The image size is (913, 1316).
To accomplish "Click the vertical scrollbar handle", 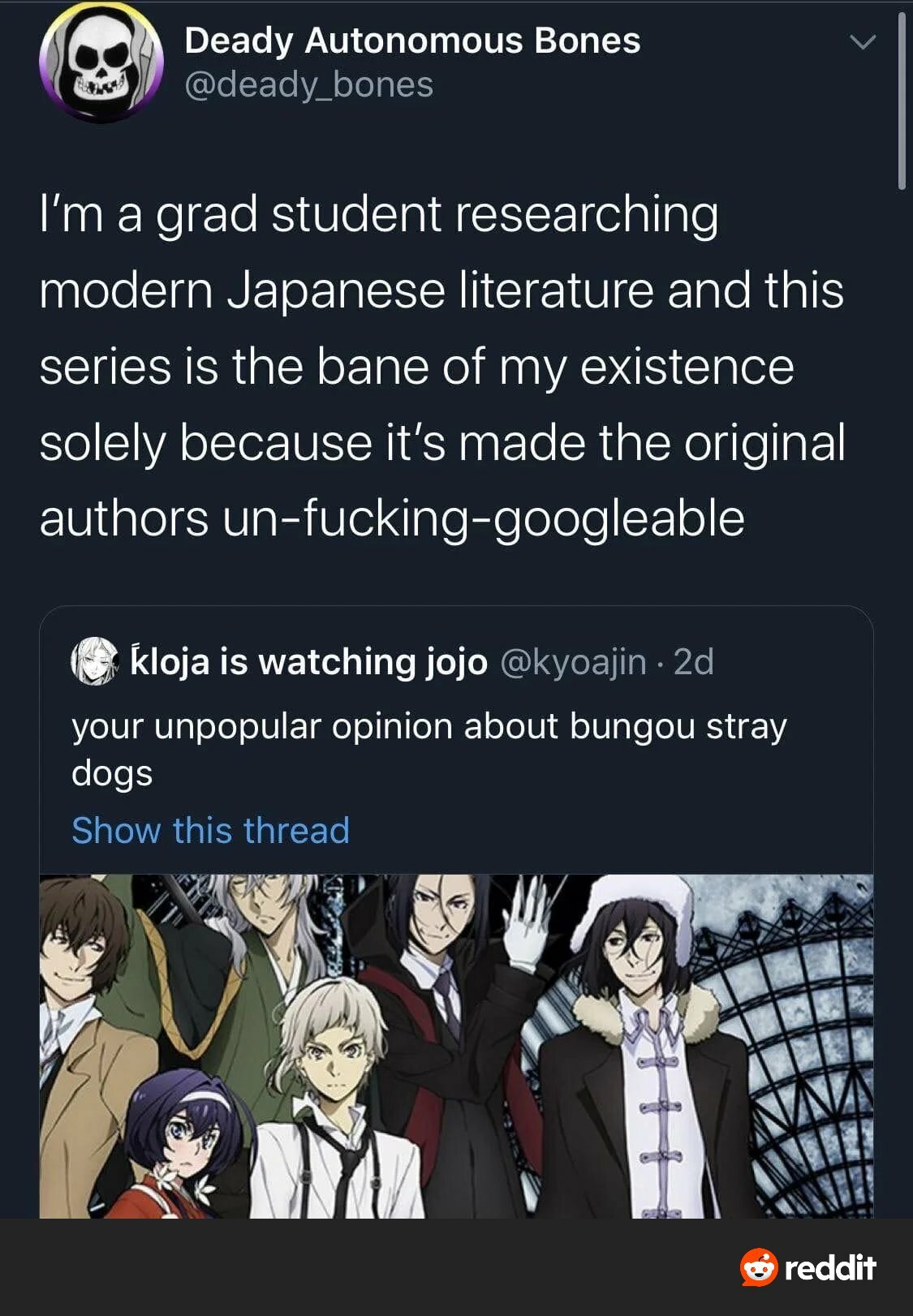I will (x=902, y=101).
